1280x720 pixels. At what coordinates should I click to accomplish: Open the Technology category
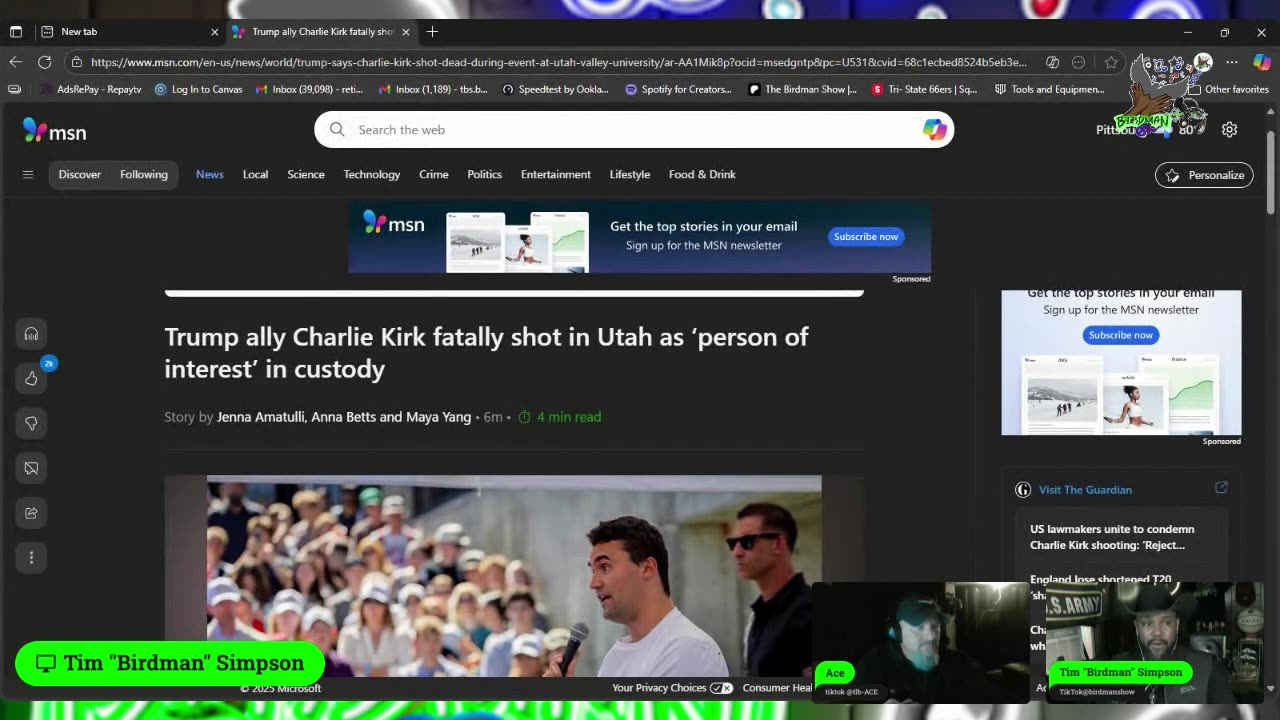tap(372, 174)
